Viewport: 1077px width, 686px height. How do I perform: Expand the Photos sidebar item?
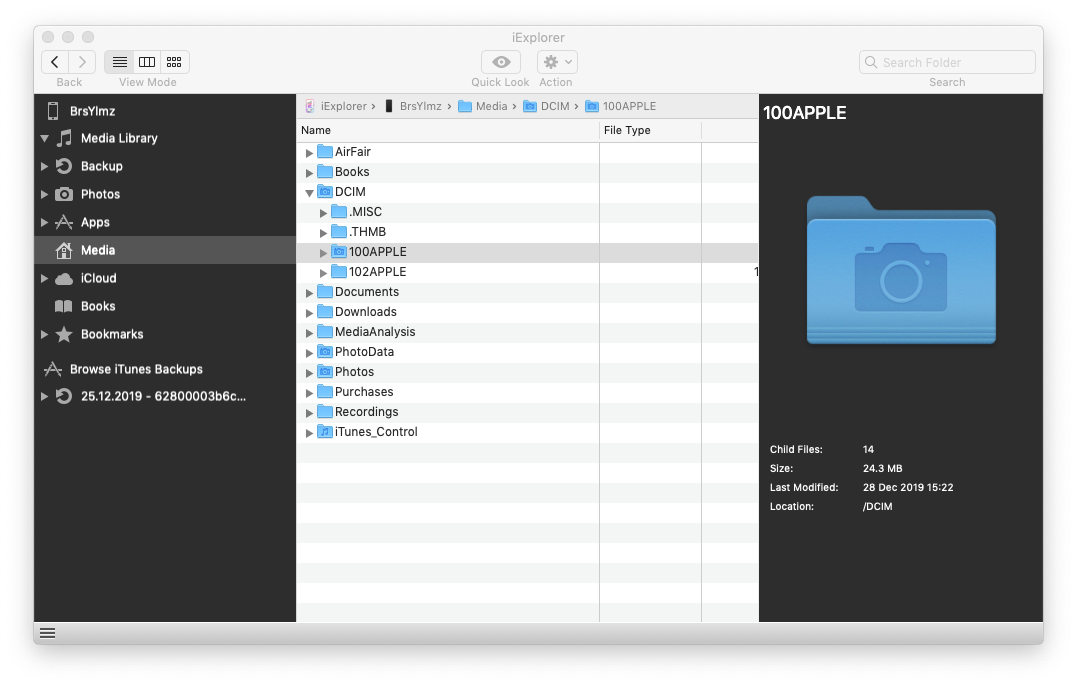(x=44, y=194)
